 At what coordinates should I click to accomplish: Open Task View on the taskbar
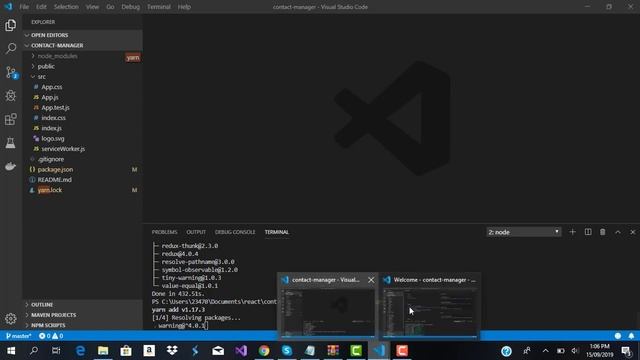point(56,351)
